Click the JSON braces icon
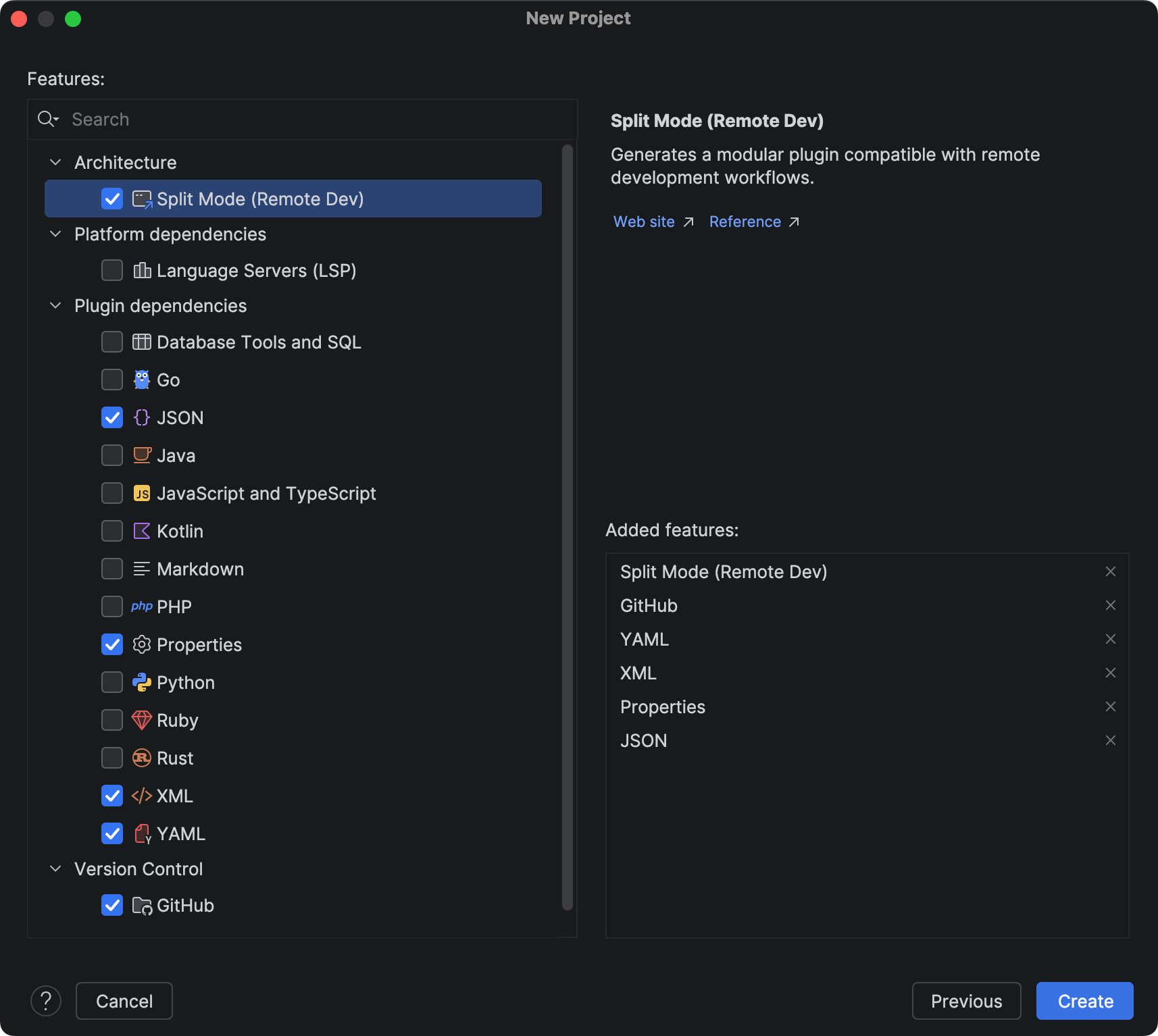Image resolution: width=1158 pixels, height=1036 pixels. (x=142, y=418)
